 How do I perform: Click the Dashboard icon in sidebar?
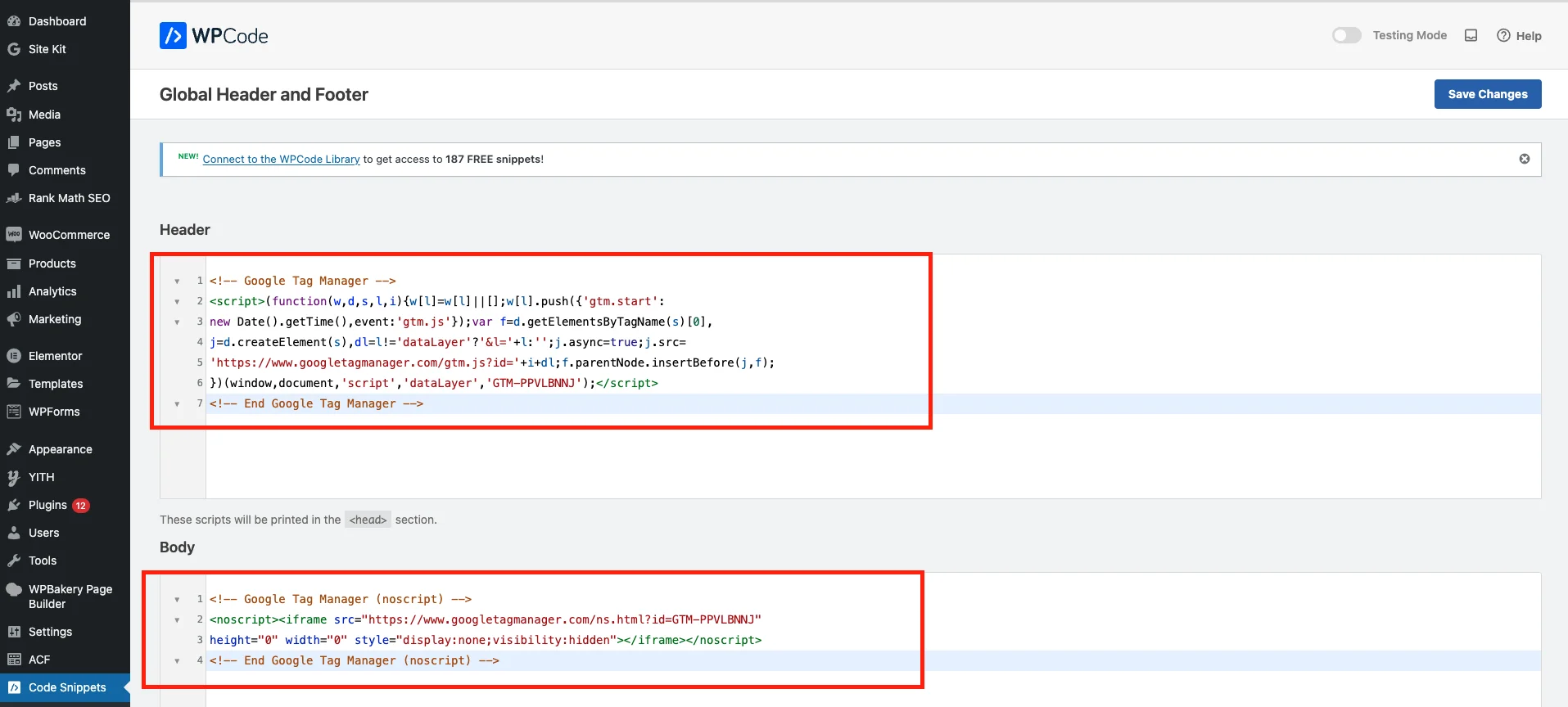(x=14, y=21)
